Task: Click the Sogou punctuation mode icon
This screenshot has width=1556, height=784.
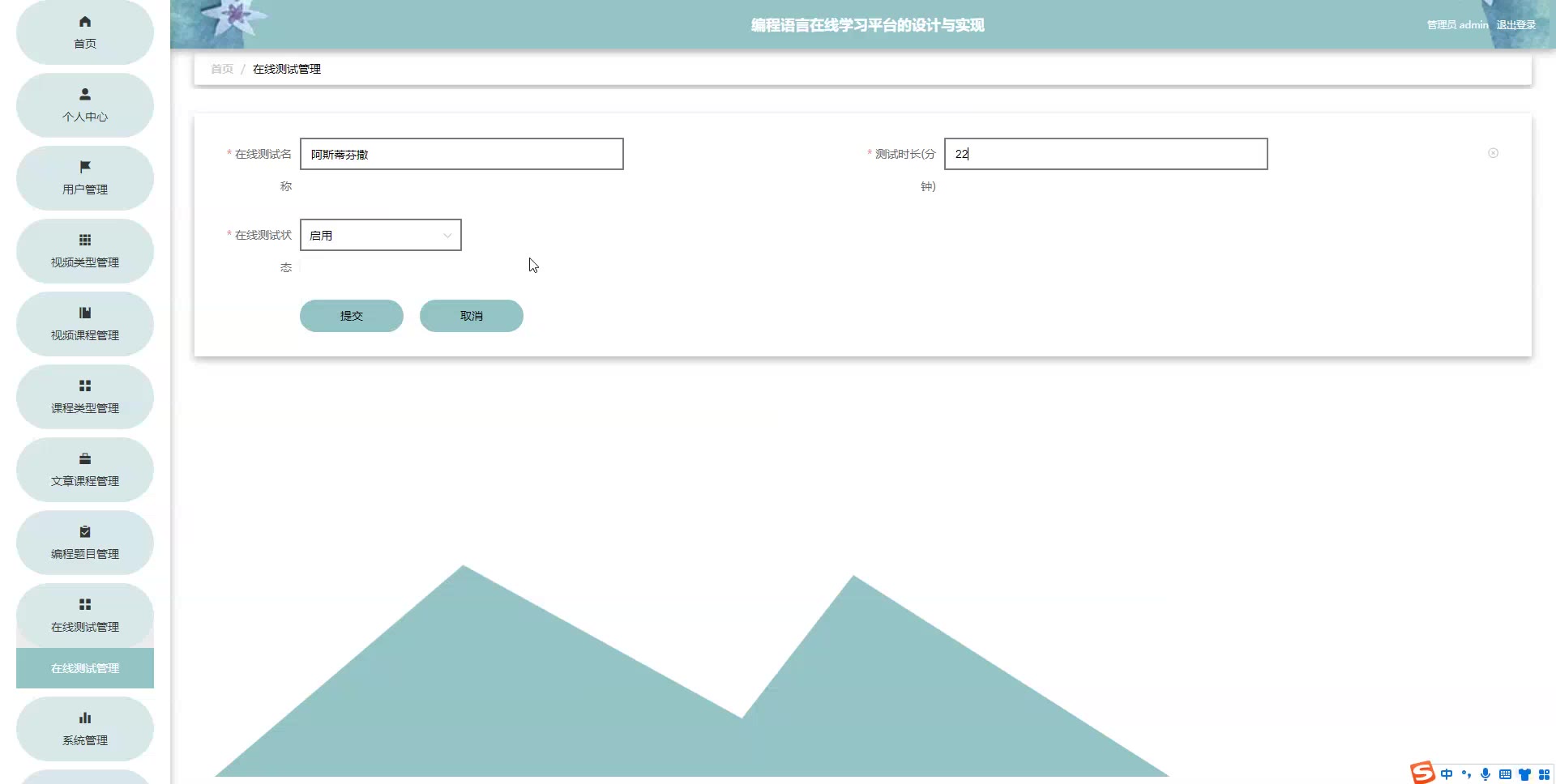Action: [1466, 774]
